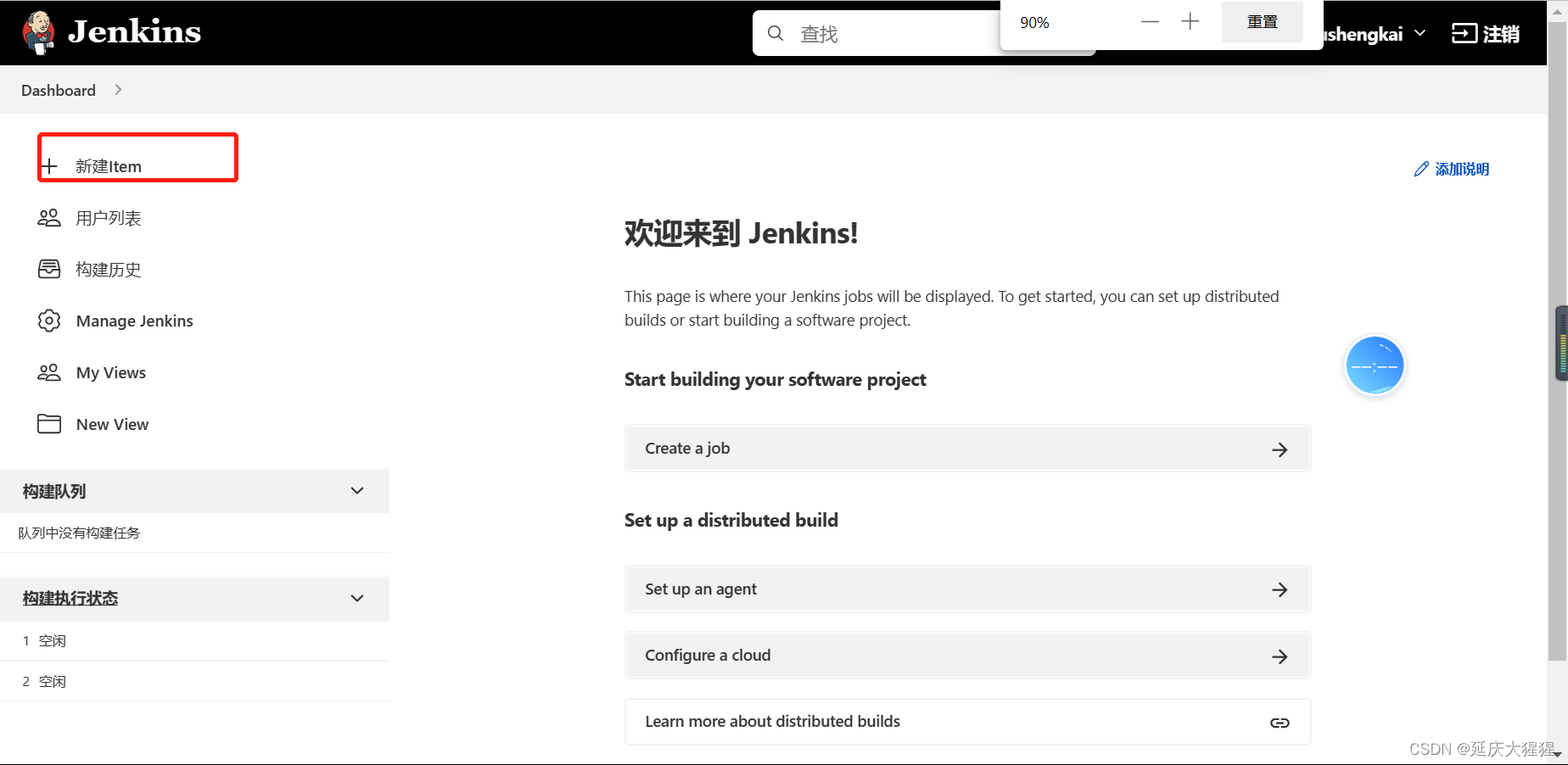Image resolution: width=1568 pixels, height=765 pixels.
Task: Open New View
Action: coord(112,424)
